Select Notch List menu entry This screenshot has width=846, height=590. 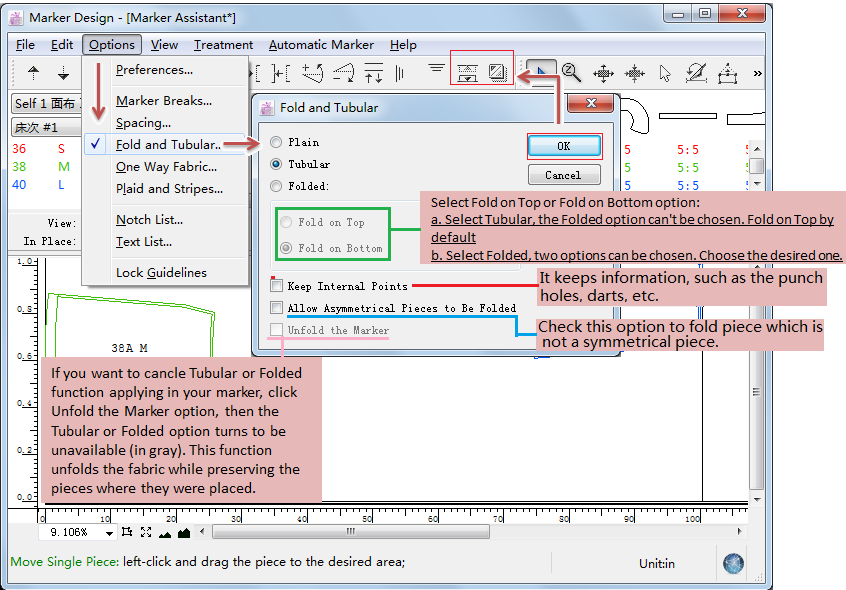pyautogui.click(x=149, y=219)
